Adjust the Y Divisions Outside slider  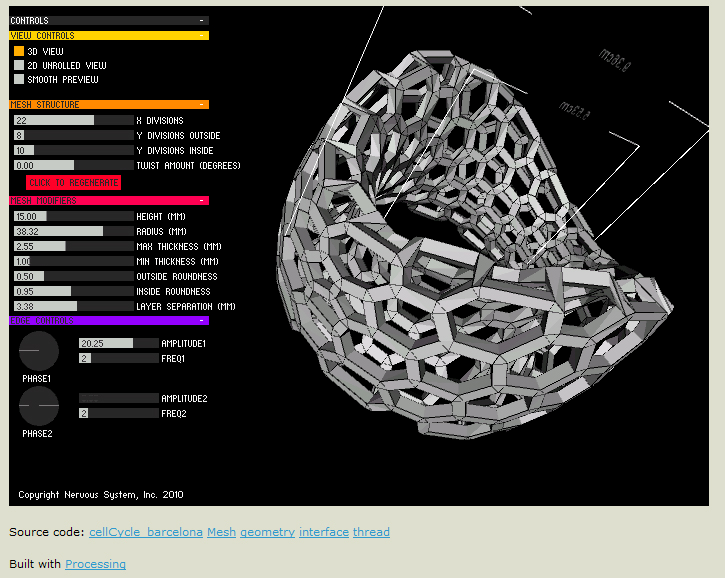click(74, 135)
